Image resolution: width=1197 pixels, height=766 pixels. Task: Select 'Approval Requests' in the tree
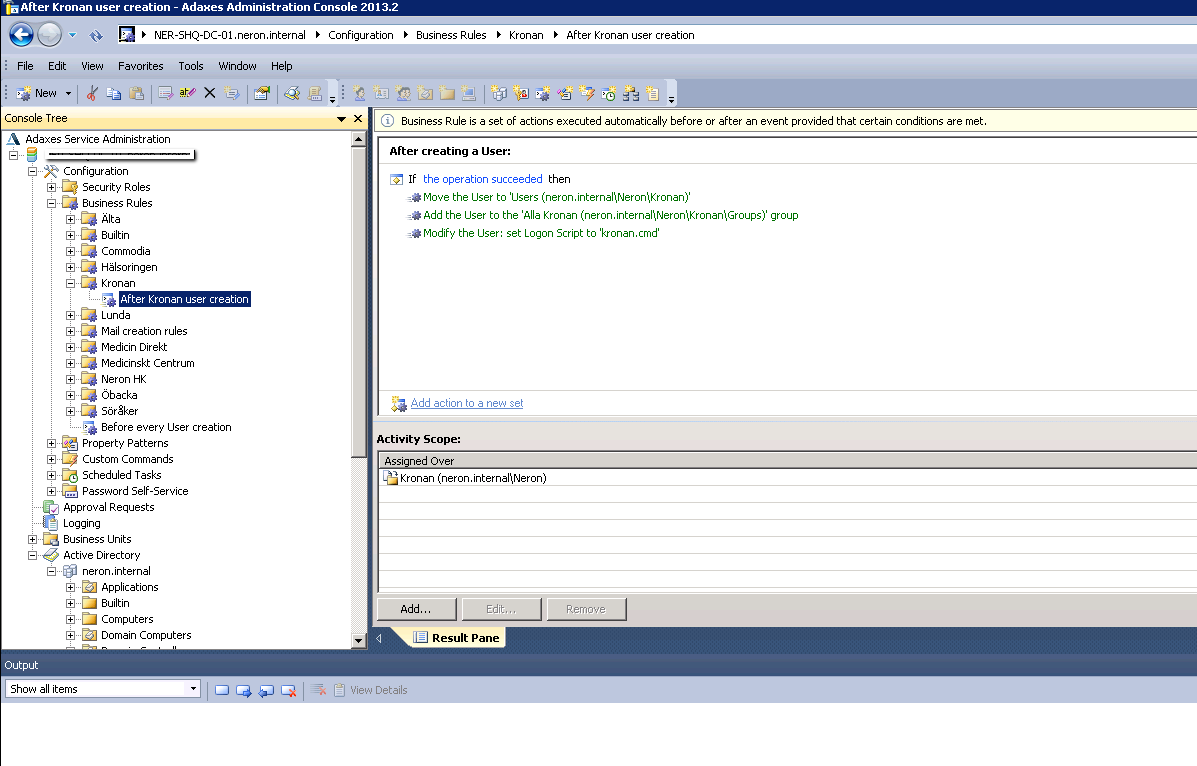click(x=108, y=508)
